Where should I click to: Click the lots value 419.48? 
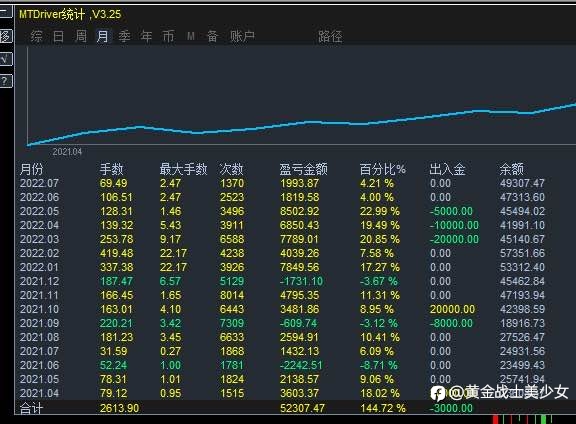tap(117, 253)
